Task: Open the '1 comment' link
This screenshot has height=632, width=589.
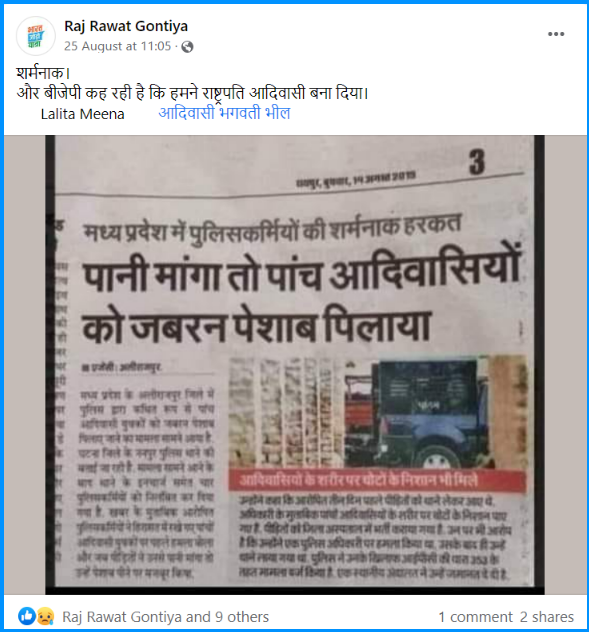Action: [475, 617]
